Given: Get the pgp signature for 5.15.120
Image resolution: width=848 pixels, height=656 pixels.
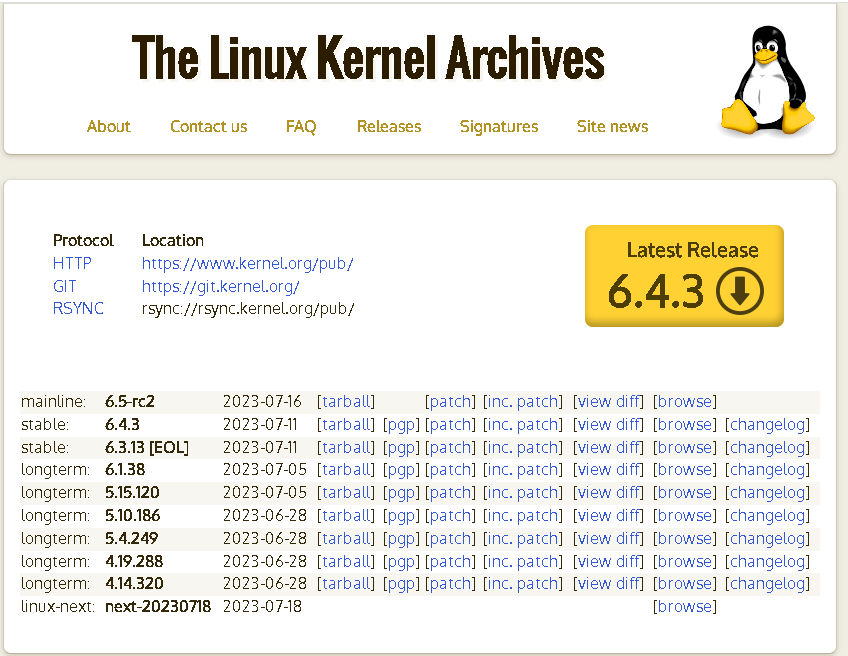Looking at the screenshot, I should click(401, 493).
